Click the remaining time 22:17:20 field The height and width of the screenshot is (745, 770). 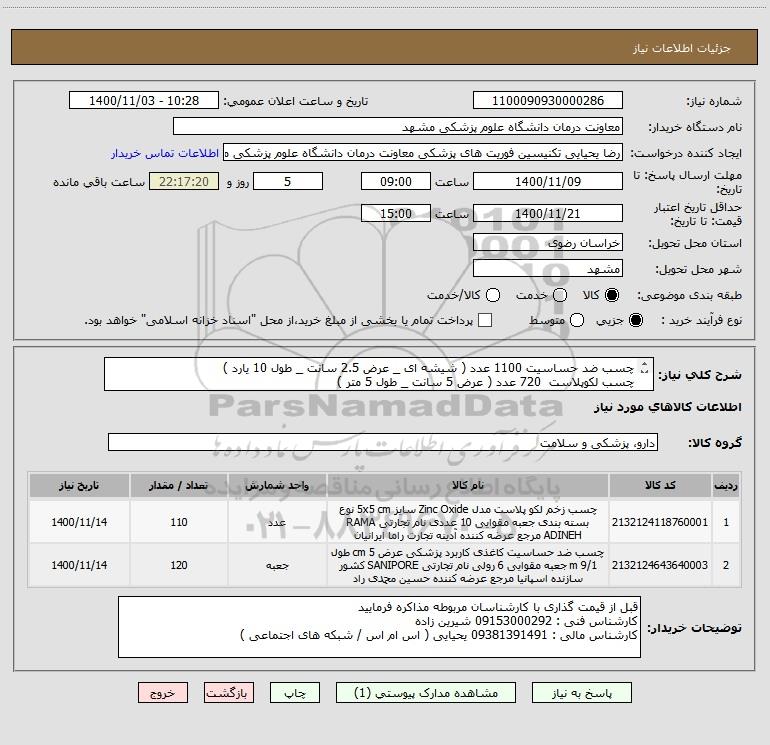[x=184, y=181]
